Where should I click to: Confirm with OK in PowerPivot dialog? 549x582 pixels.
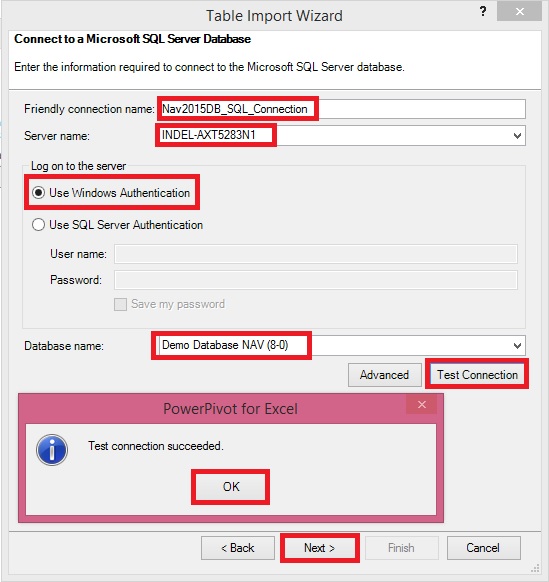(231, 487)
